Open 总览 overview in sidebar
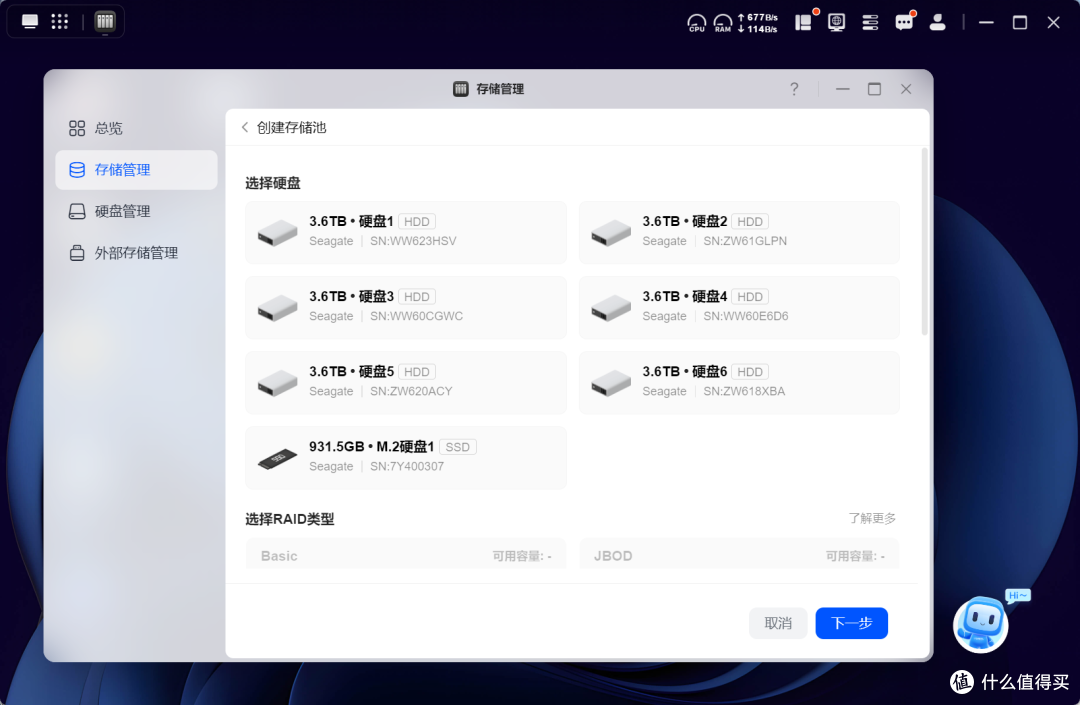 (136, 128)
